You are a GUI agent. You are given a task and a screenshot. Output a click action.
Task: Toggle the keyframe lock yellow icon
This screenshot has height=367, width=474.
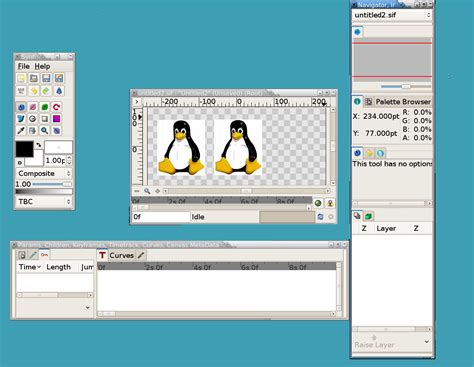[x=330, y=203]
